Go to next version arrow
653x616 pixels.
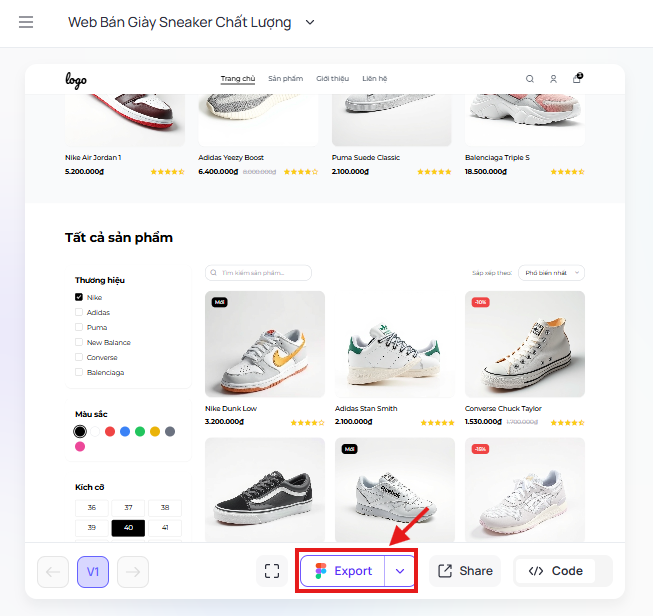pos(133,572)
